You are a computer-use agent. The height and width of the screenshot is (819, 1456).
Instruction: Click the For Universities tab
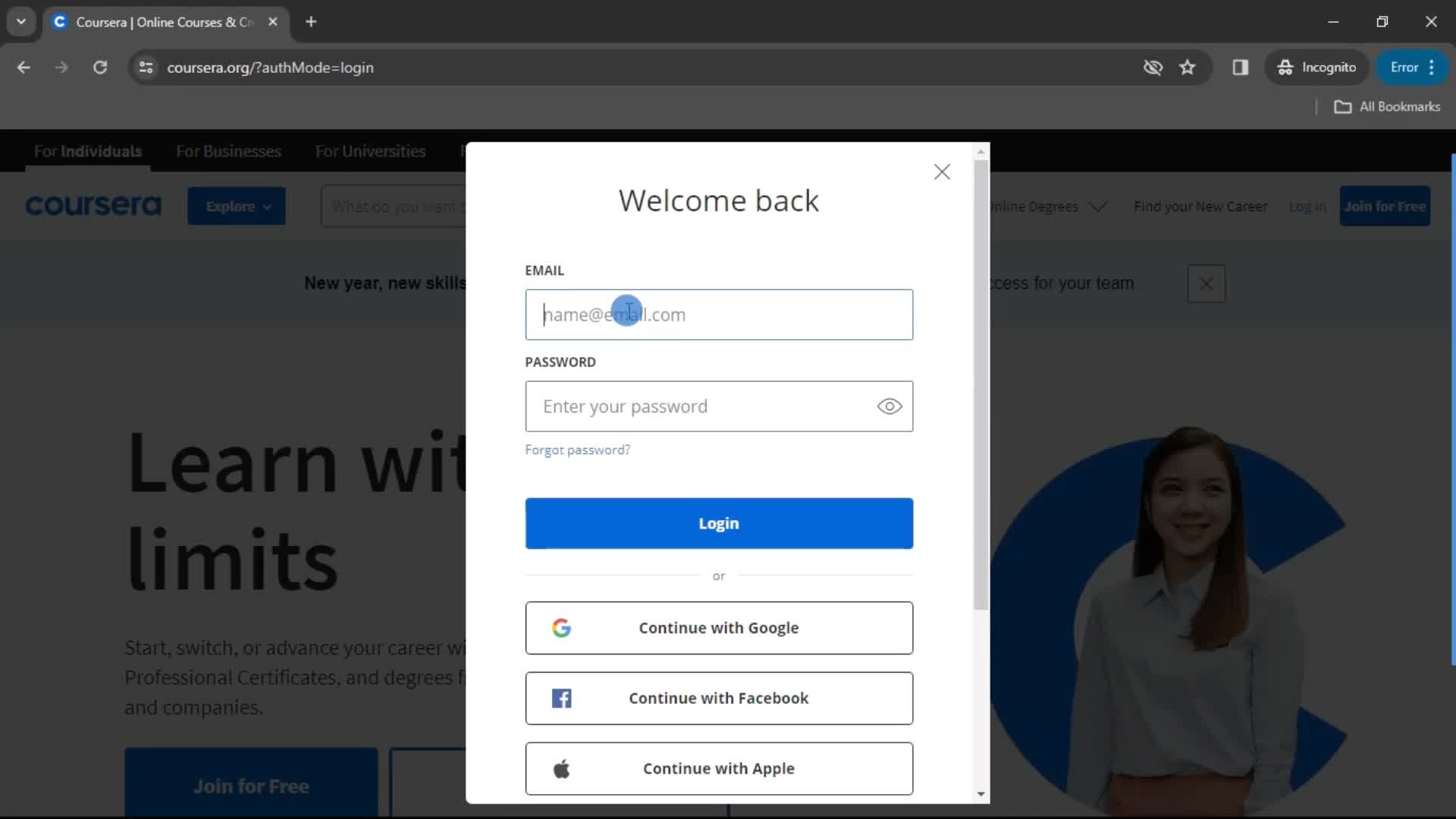tap(371, 151)
